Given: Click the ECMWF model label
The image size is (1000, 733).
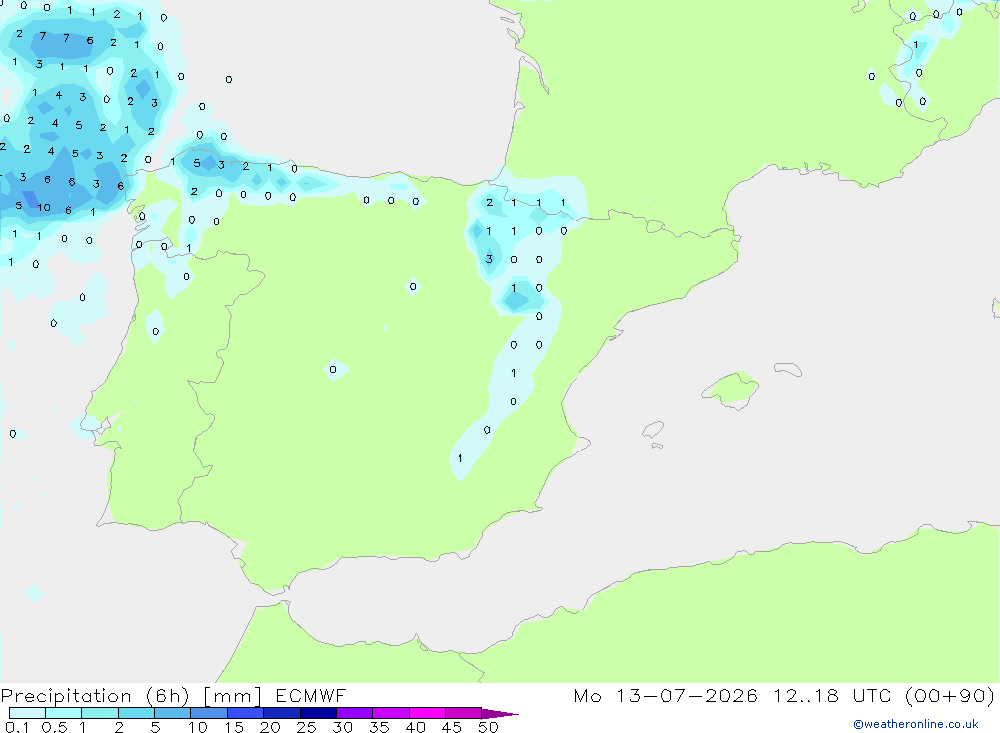Looking at the screenshot, I should tap(311, 695).
